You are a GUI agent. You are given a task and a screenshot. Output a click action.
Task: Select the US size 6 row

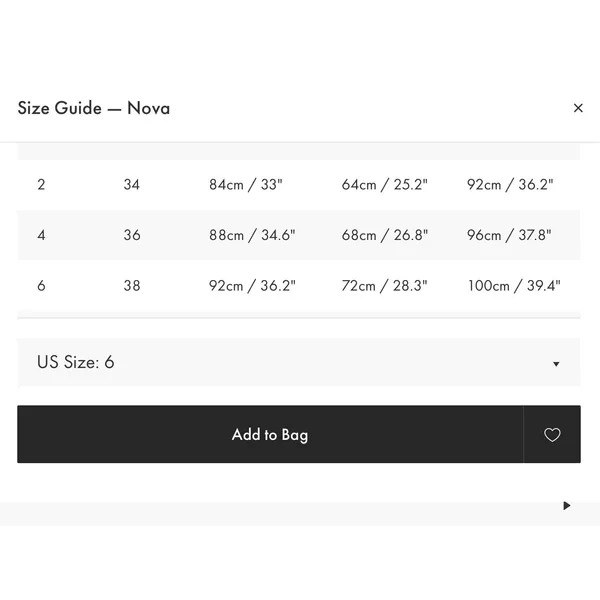tap(299, 285)
